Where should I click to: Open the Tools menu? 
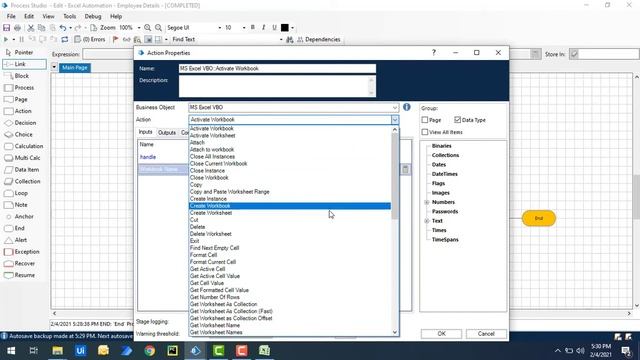coord(69,16)
